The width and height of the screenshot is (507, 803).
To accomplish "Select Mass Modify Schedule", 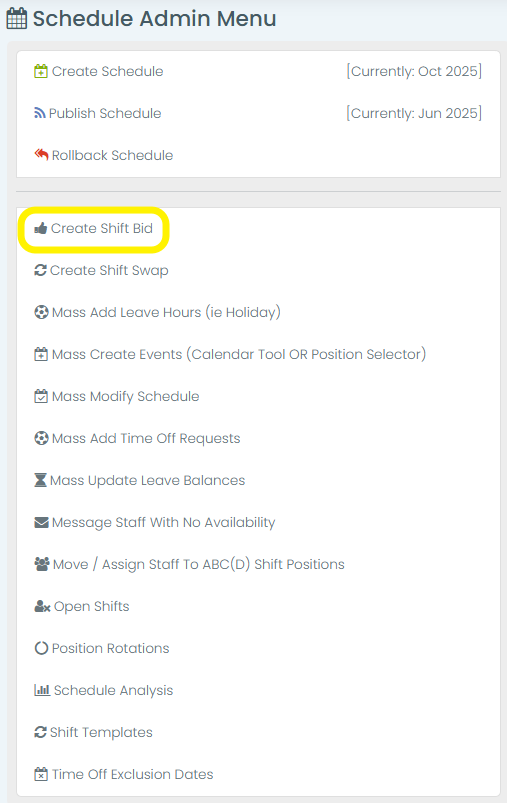I will tap(125, 396).
